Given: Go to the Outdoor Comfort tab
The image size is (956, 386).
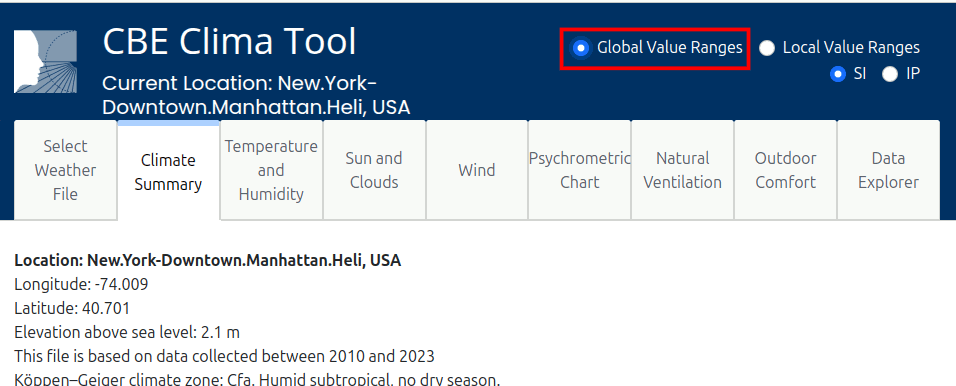Looking at the screenshot, I should tap(785, 170).
